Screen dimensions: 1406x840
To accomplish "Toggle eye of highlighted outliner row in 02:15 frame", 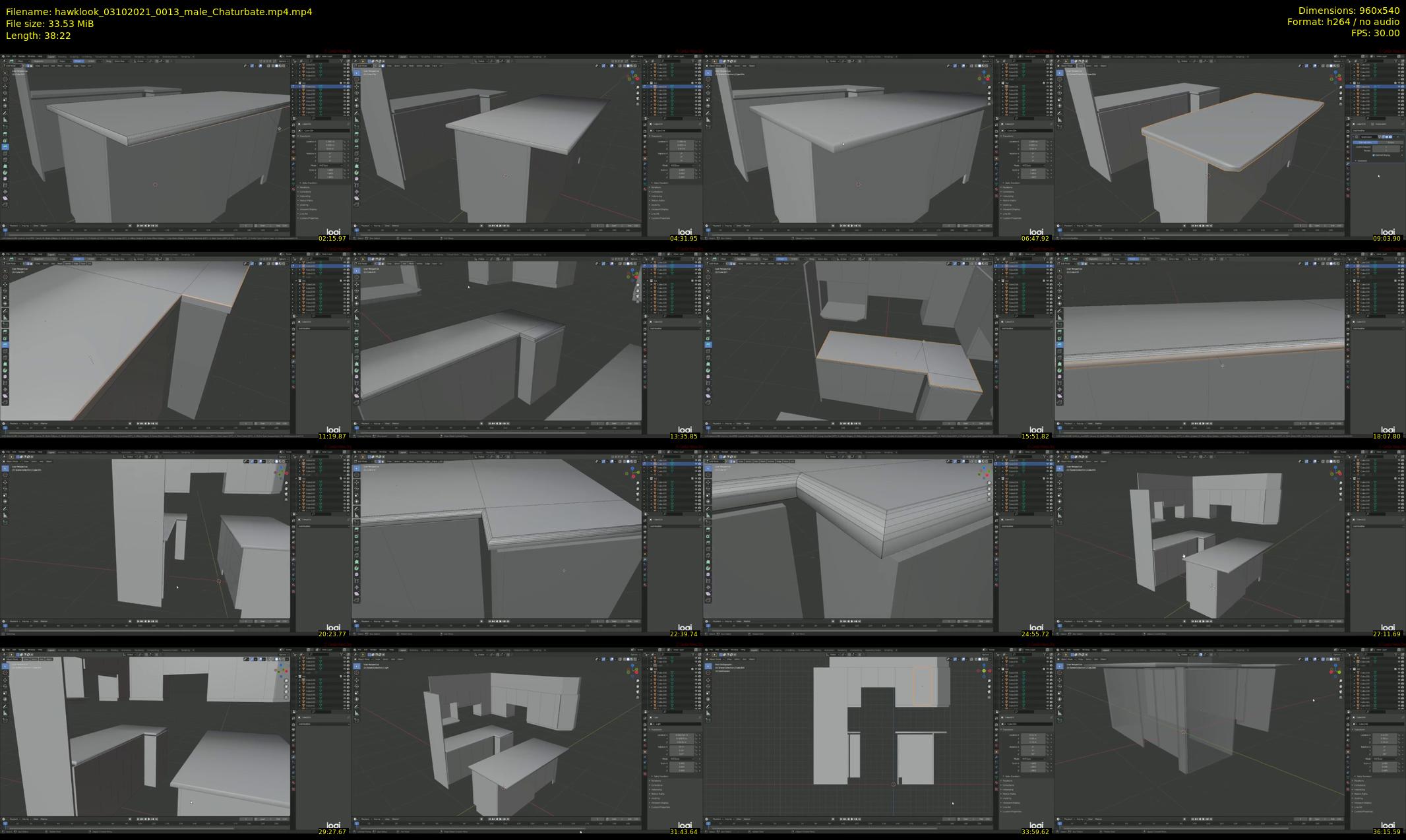I will 344,86.
